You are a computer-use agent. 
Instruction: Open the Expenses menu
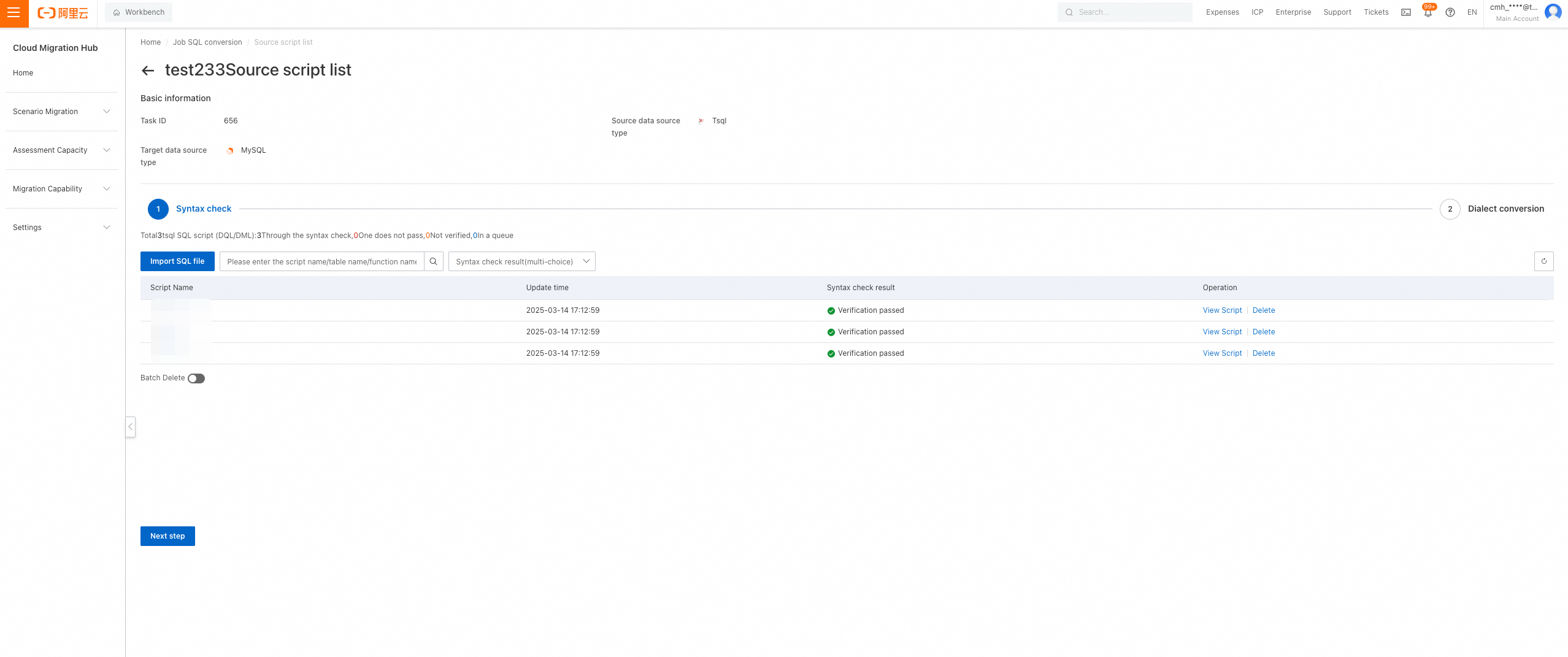pos(1223,12)
